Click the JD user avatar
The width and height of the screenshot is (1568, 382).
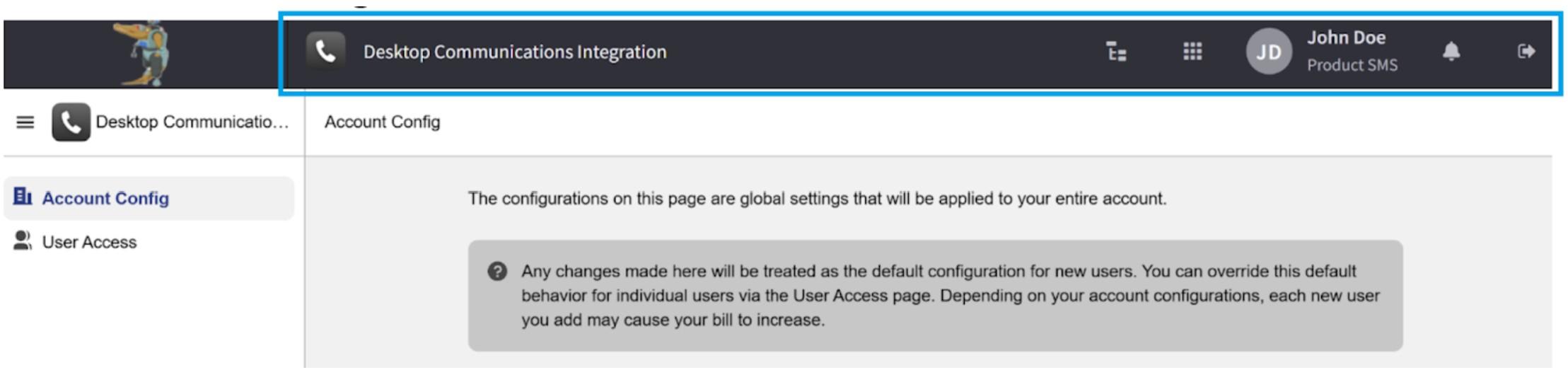point(1268,52)
